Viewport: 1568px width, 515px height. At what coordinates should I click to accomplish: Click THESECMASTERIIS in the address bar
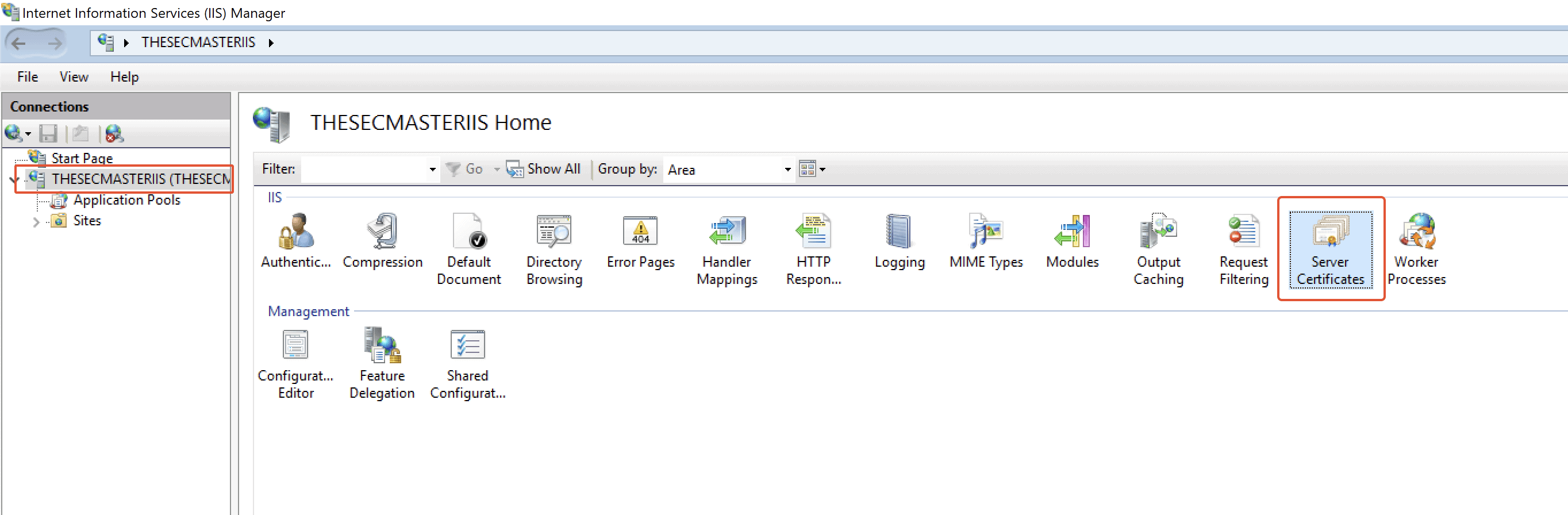pyautogui.click(x=198, y=42)
